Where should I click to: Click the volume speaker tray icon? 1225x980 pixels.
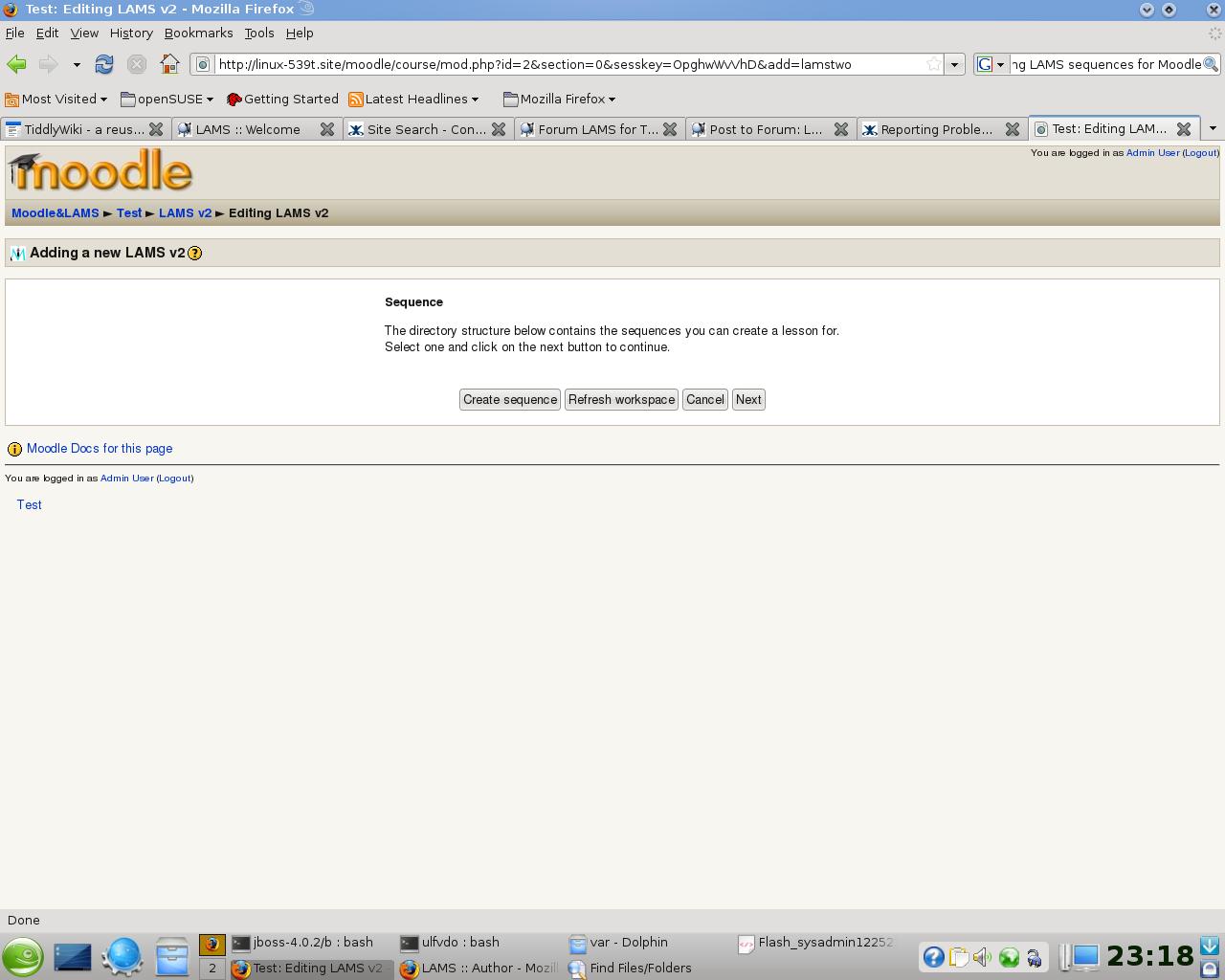coord(983,957)
